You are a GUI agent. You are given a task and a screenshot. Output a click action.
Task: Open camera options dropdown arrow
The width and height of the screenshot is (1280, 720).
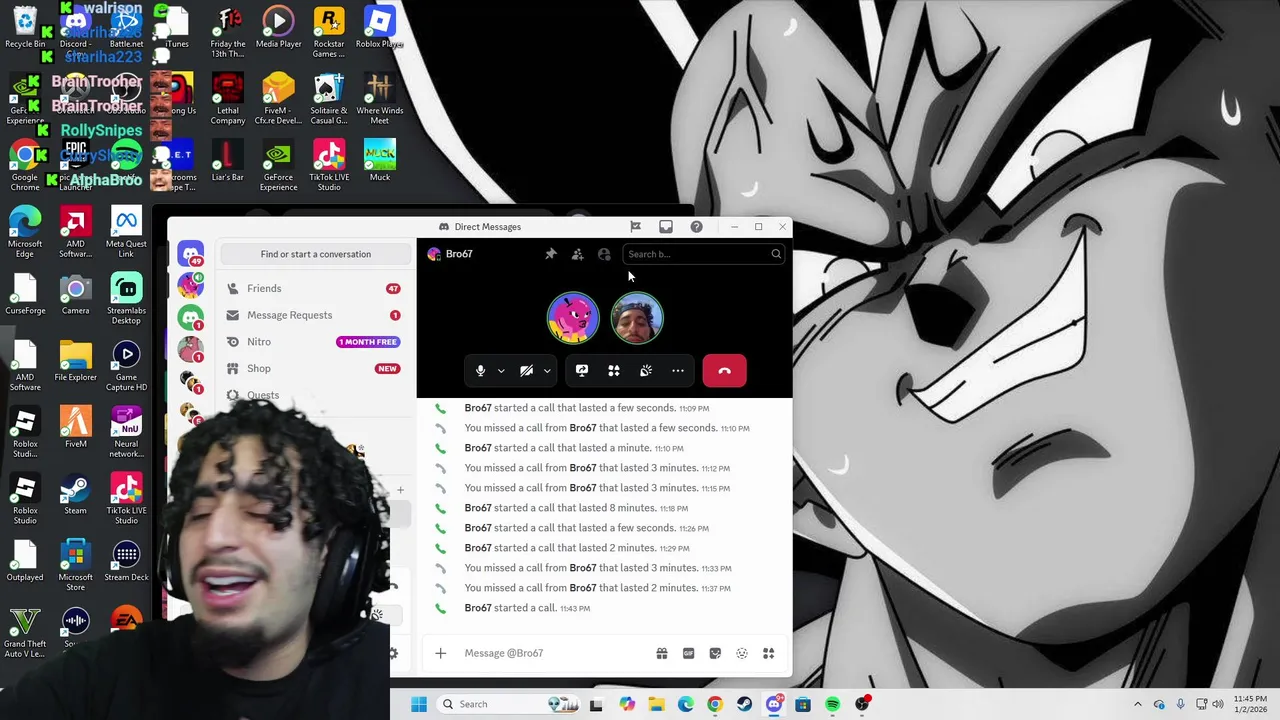click(x=547, y=371)
